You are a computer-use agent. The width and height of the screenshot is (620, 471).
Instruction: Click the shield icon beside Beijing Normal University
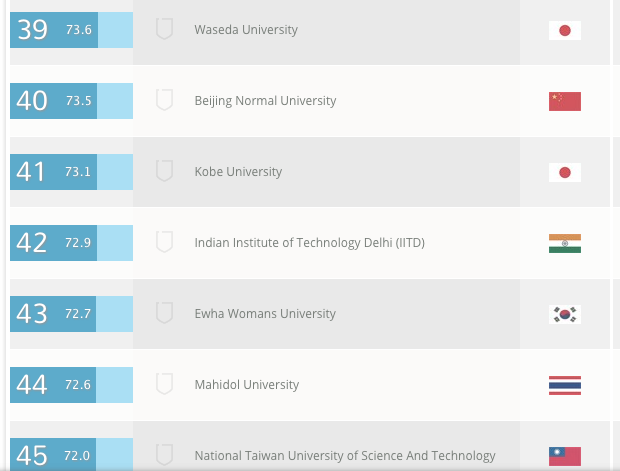coord(165,101)
